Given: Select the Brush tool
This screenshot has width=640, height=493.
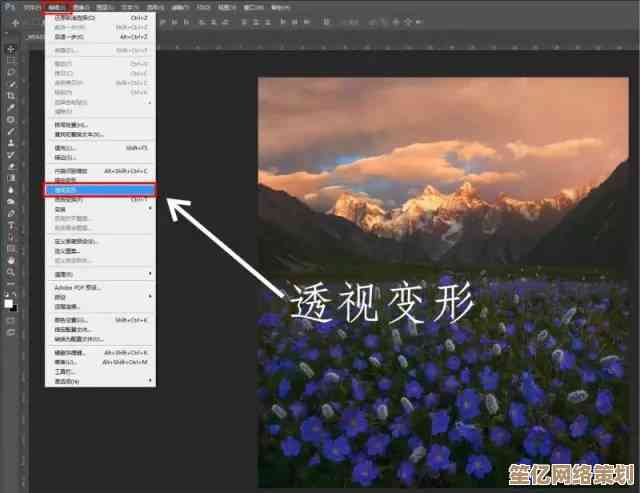Looking at the screenshot, I should (x=11, y=132).
